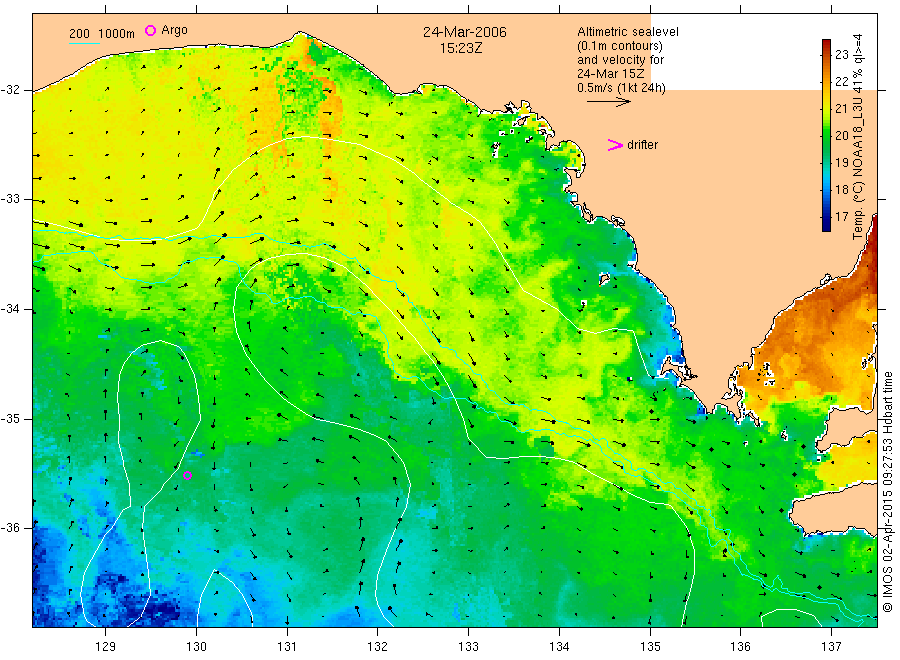
Task: Click the color bar value 20
Action: (841, 135)
